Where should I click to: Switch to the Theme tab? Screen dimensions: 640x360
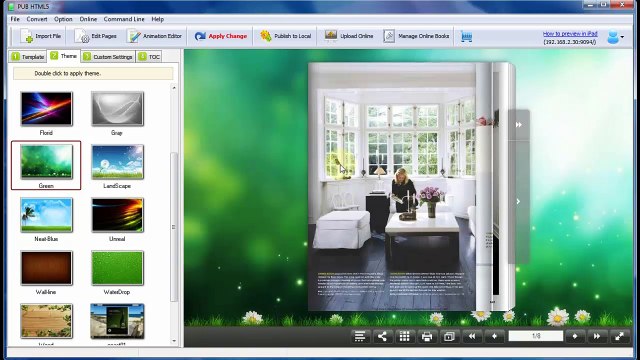pos(64,56)
